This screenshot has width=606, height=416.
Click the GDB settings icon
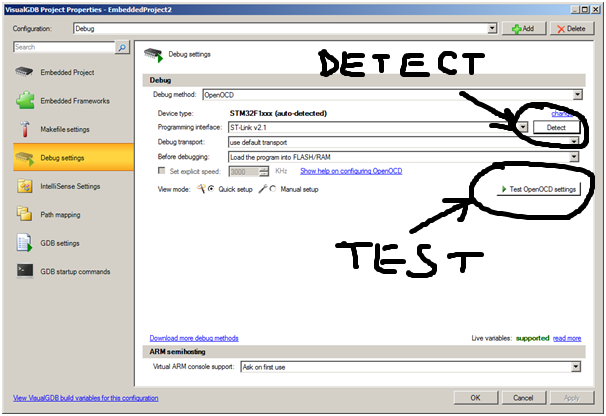tap(25, 242)
